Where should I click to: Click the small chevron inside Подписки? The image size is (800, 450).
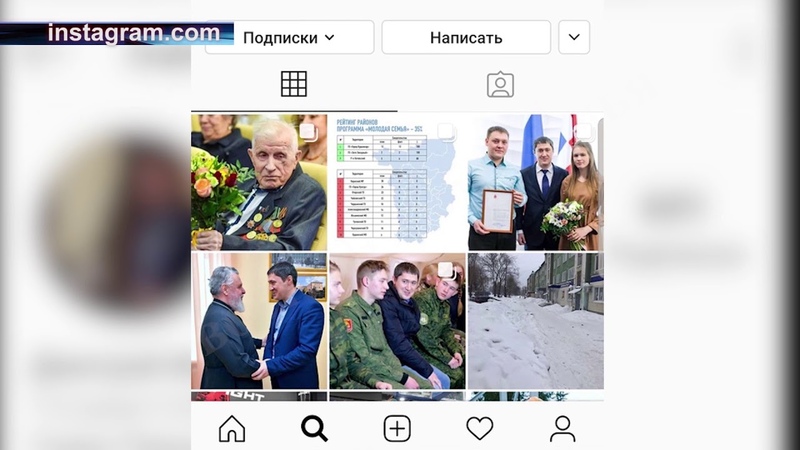[x=330, y=37]
